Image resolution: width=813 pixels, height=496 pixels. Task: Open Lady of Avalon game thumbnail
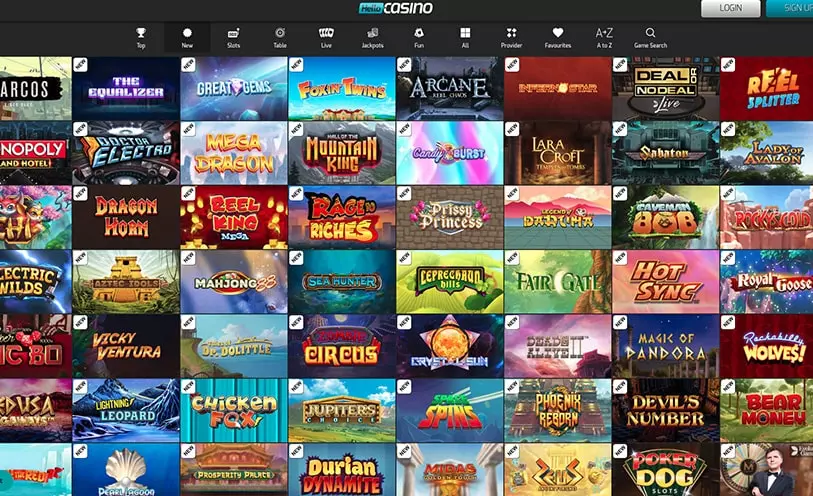(x=766, y=153)
